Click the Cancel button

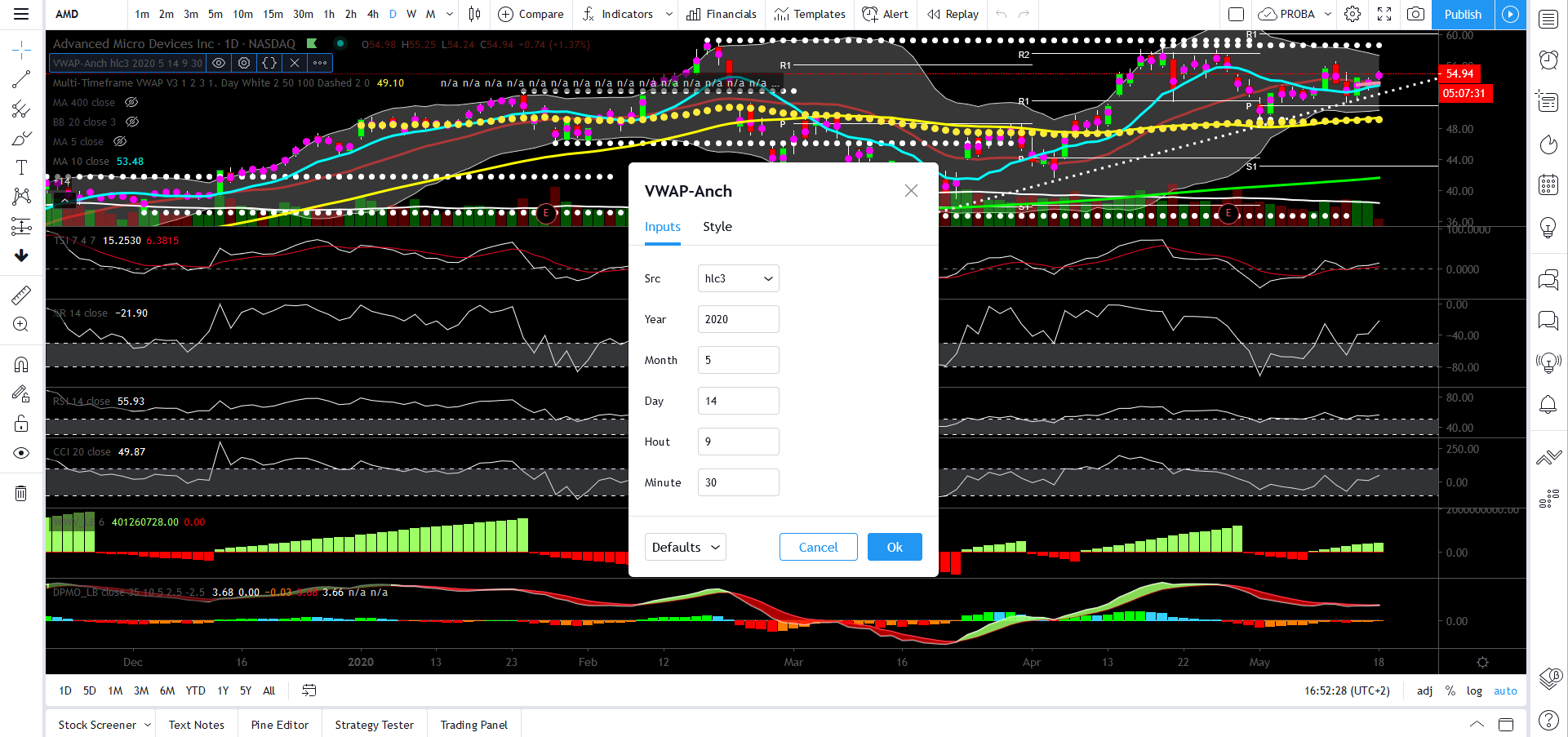pyautogui.click(x=818, y=547)
